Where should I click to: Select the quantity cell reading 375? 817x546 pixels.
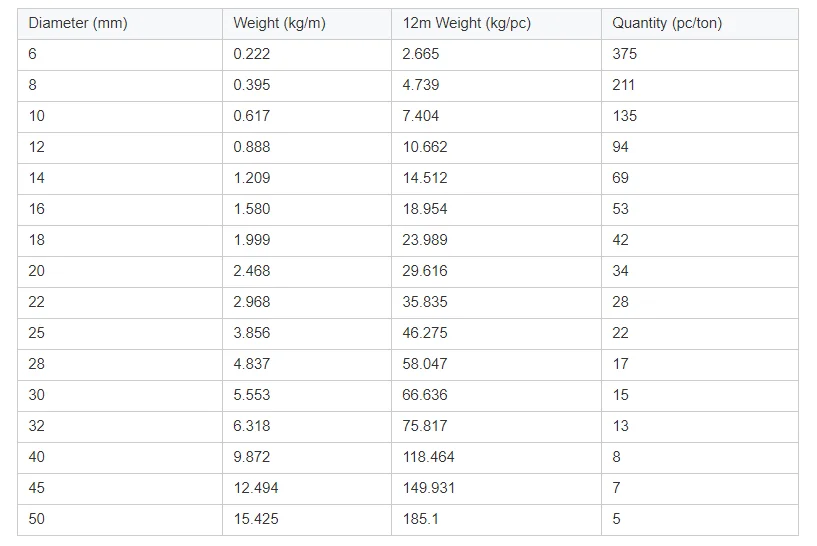(624, 54)
